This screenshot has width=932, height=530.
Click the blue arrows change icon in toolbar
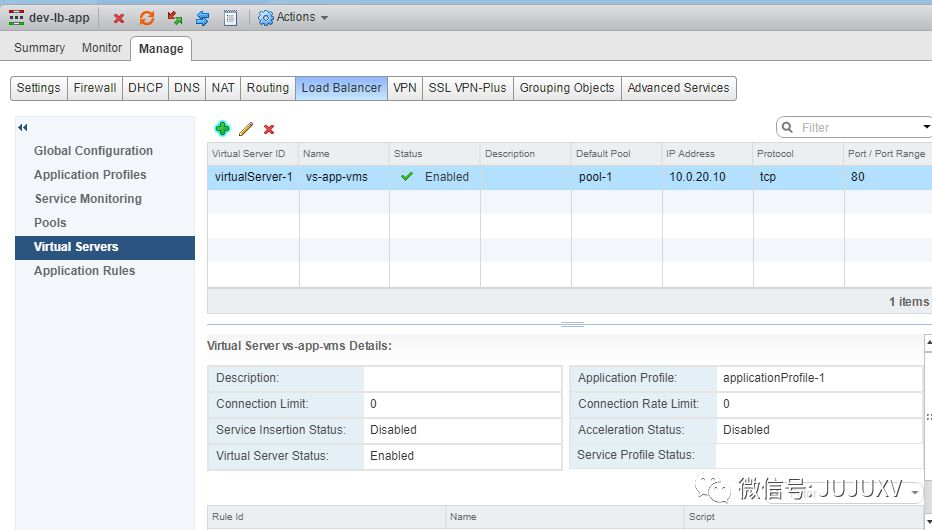(x=202, y=18)
